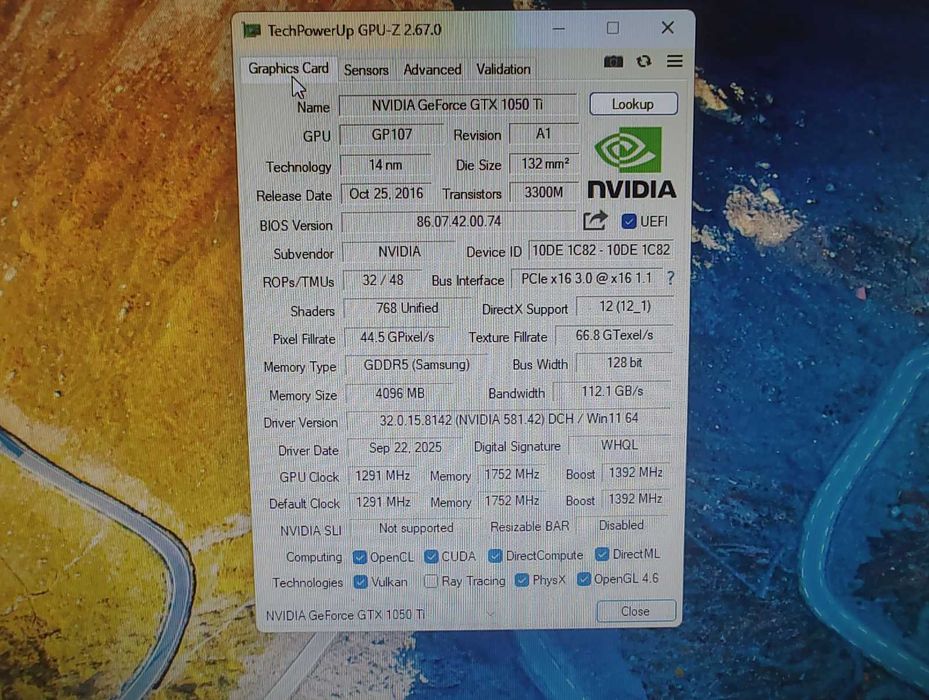
Task: Open the GPU-Z hamburger menu
Action: point(675,61)
